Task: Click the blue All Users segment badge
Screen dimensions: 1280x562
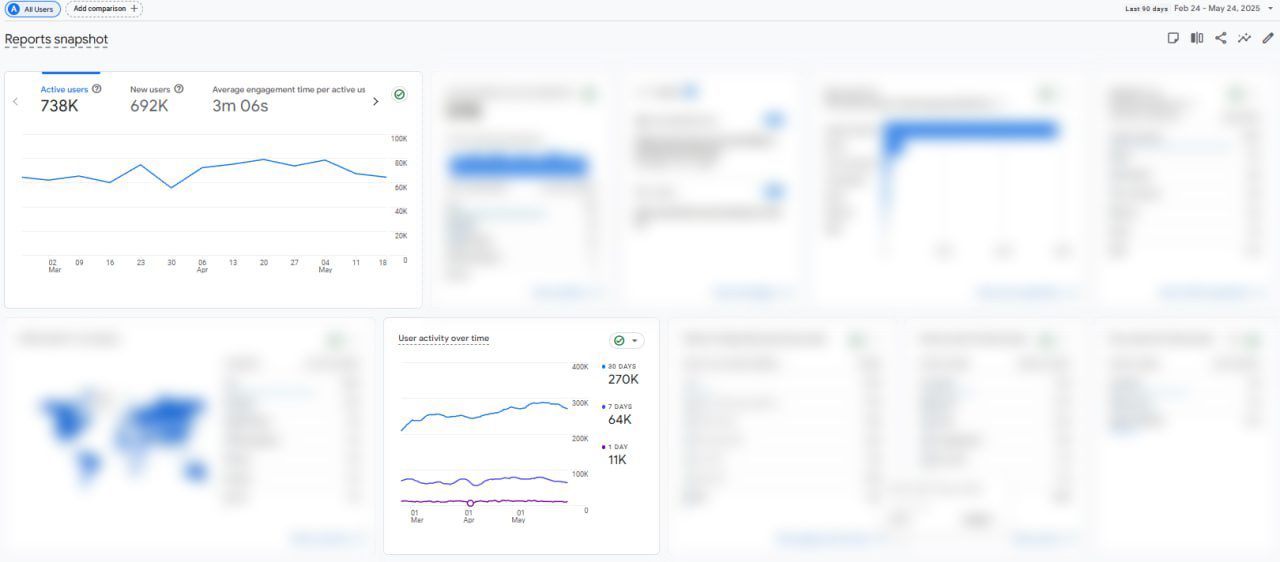Action: (x=34, y=9)
